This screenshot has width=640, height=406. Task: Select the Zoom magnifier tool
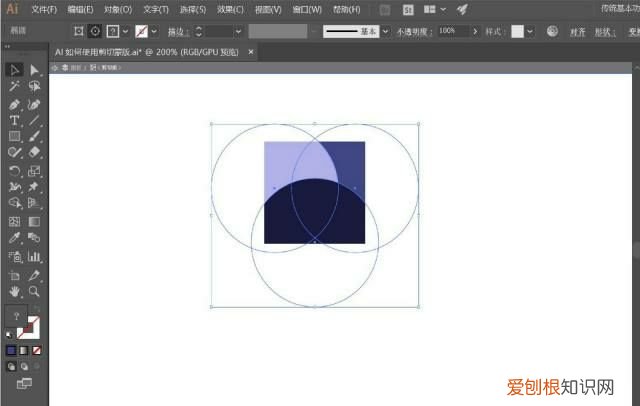pyautogui.click(x=34, y=291)
